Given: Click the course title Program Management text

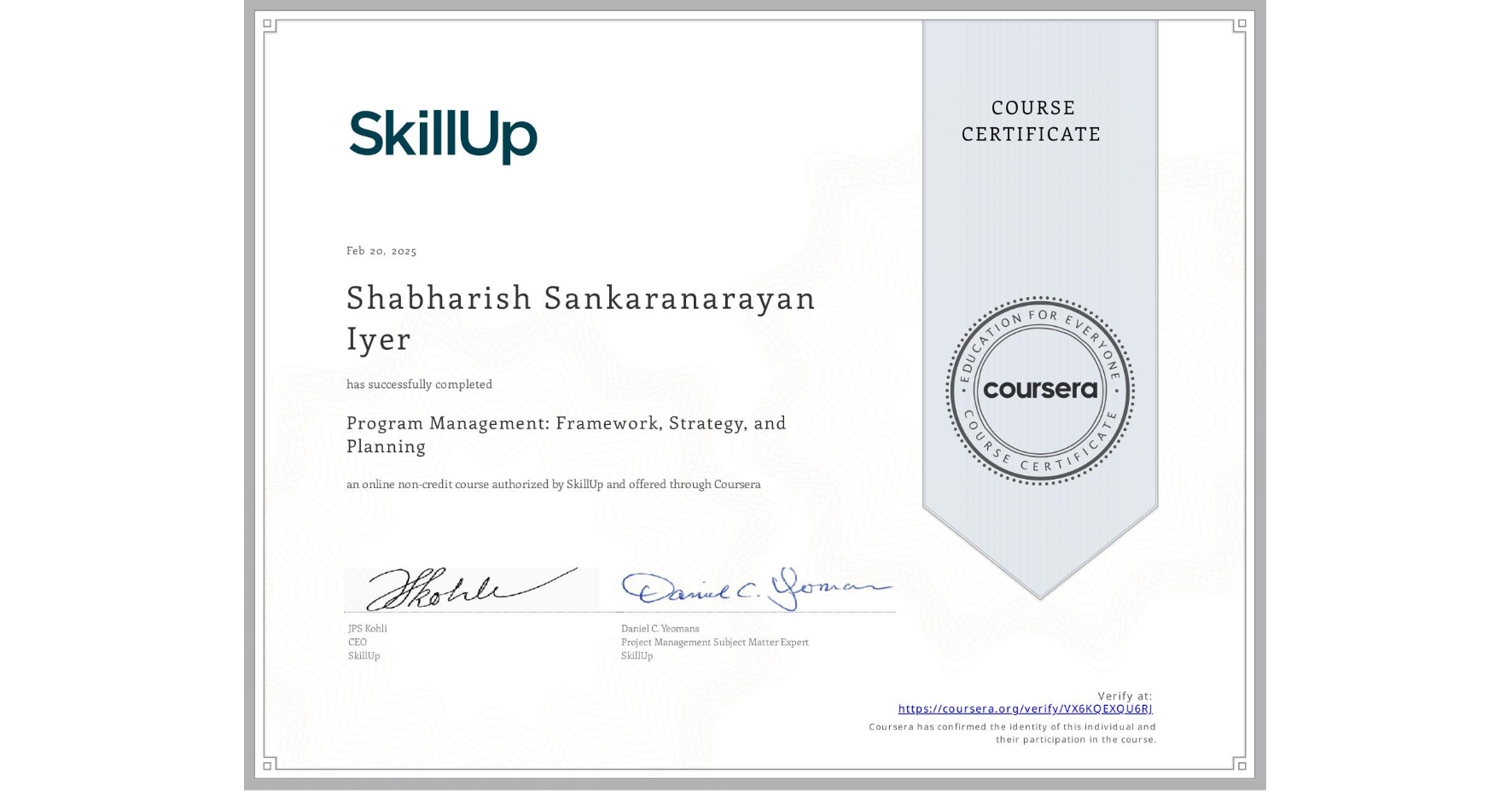Looking at the screenshot, I should 565,434.
